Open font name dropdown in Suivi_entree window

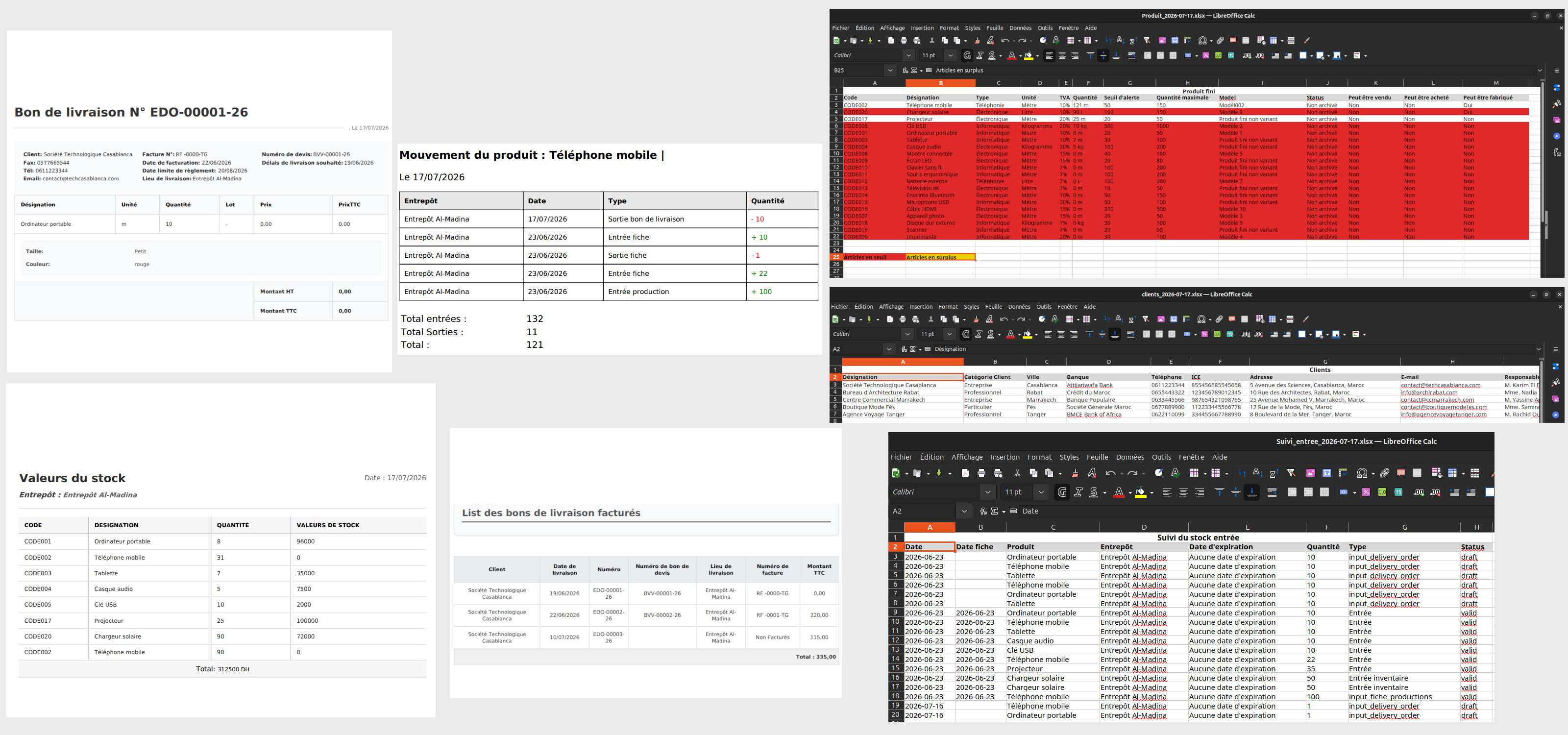tap(987, 492)
